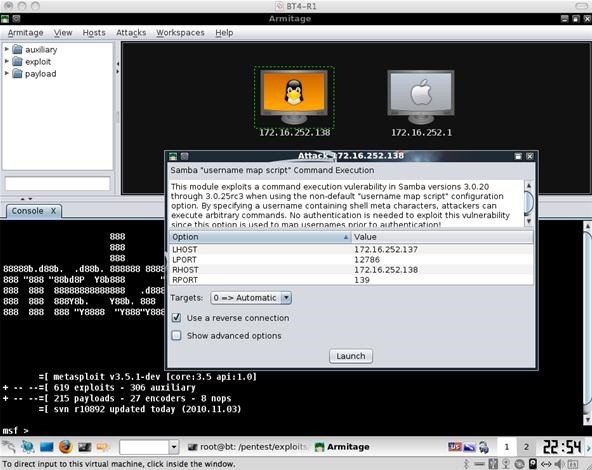Collapse left panel with splitter arrow
Screen dimensions: 592x470
pyautogui.click(x=117, y=63)
